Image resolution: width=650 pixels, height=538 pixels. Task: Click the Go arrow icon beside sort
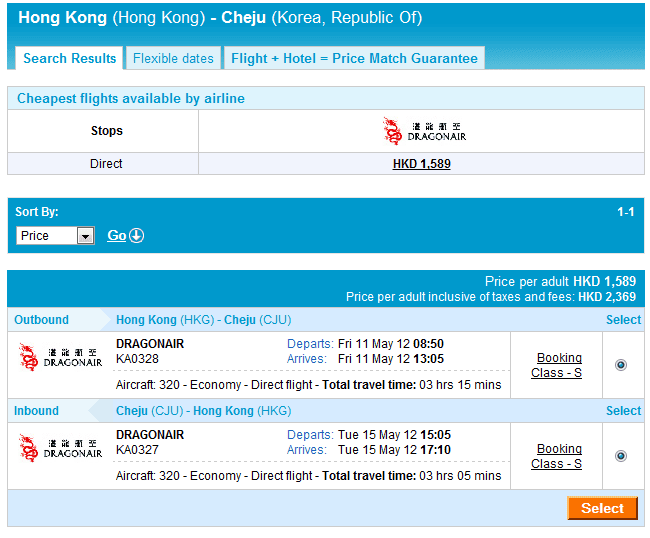(137, 236)
